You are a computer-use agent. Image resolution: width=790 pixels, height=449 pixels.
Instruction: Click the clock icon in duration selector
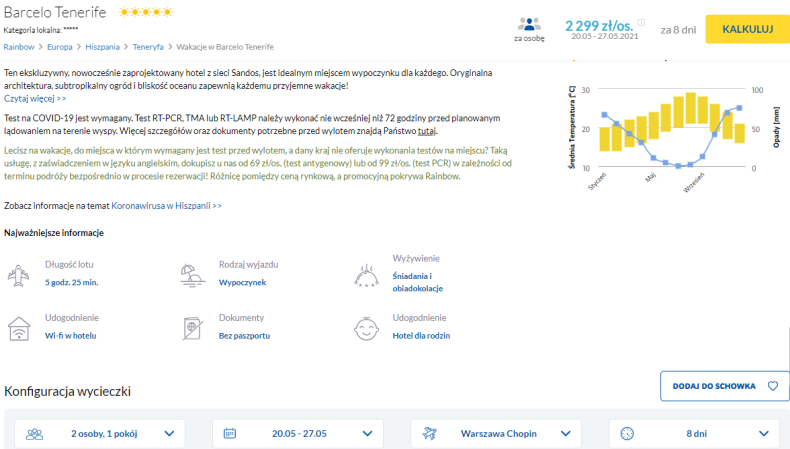pos(627,433)
